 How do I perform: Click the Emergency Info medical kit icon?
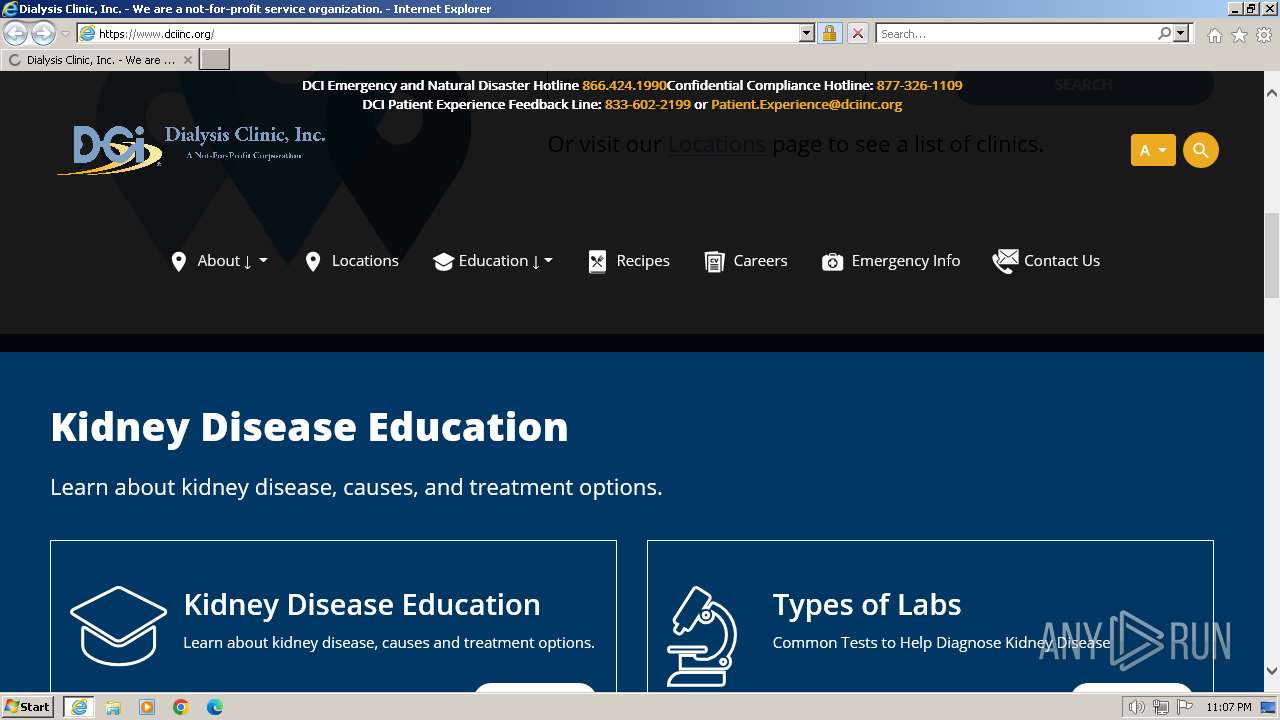pos(832,262)
